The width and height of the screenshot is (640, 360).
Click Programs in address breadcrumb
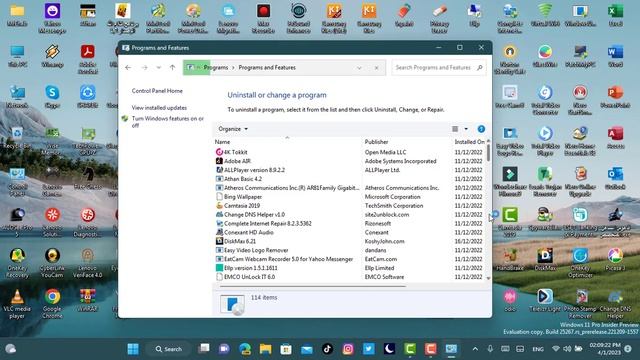(216, 68)
